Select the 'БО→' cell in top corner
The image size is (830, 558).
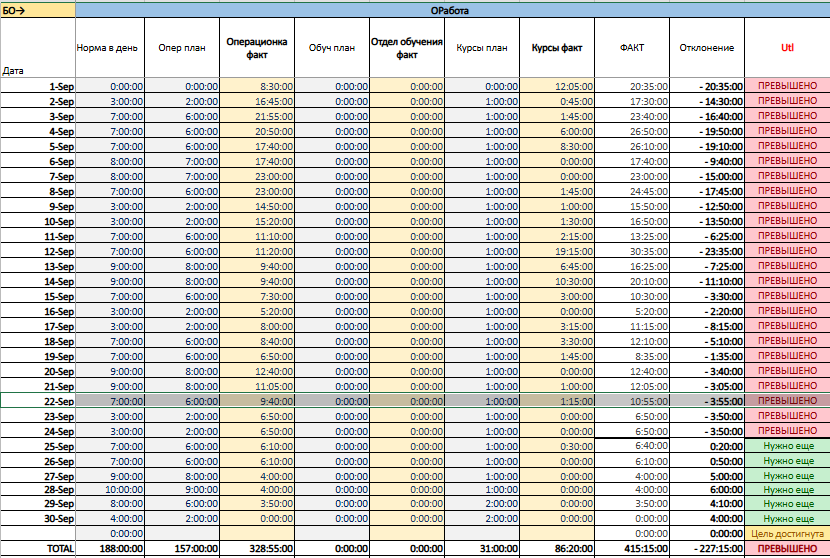point(38,10)
